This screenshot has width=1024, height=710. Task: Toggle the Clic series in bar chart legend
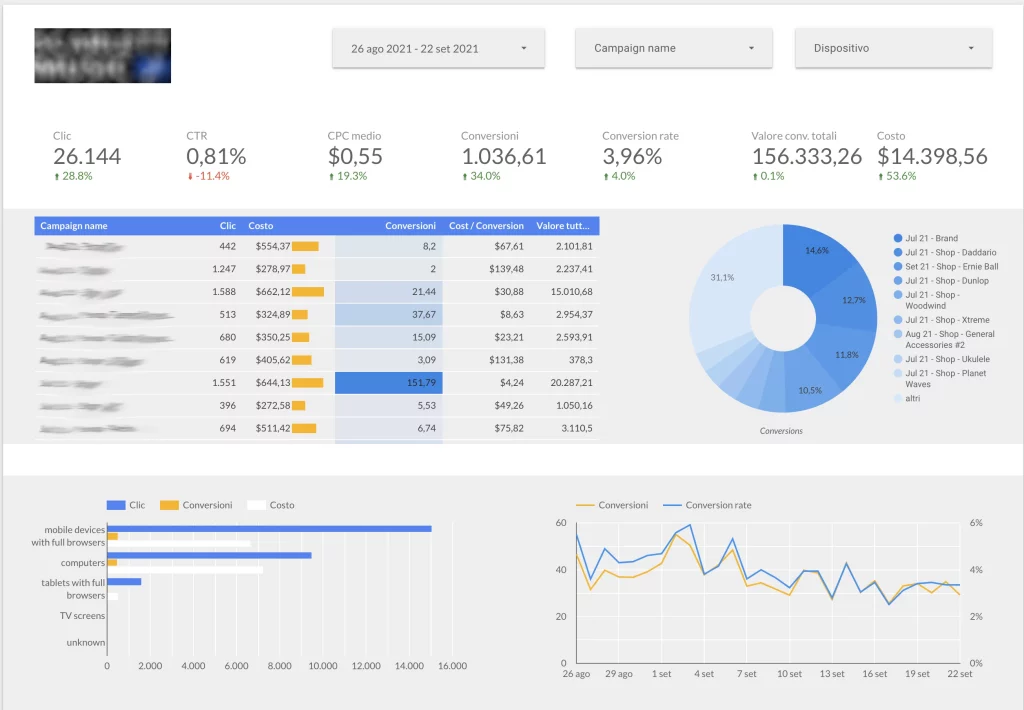(126, 505)
